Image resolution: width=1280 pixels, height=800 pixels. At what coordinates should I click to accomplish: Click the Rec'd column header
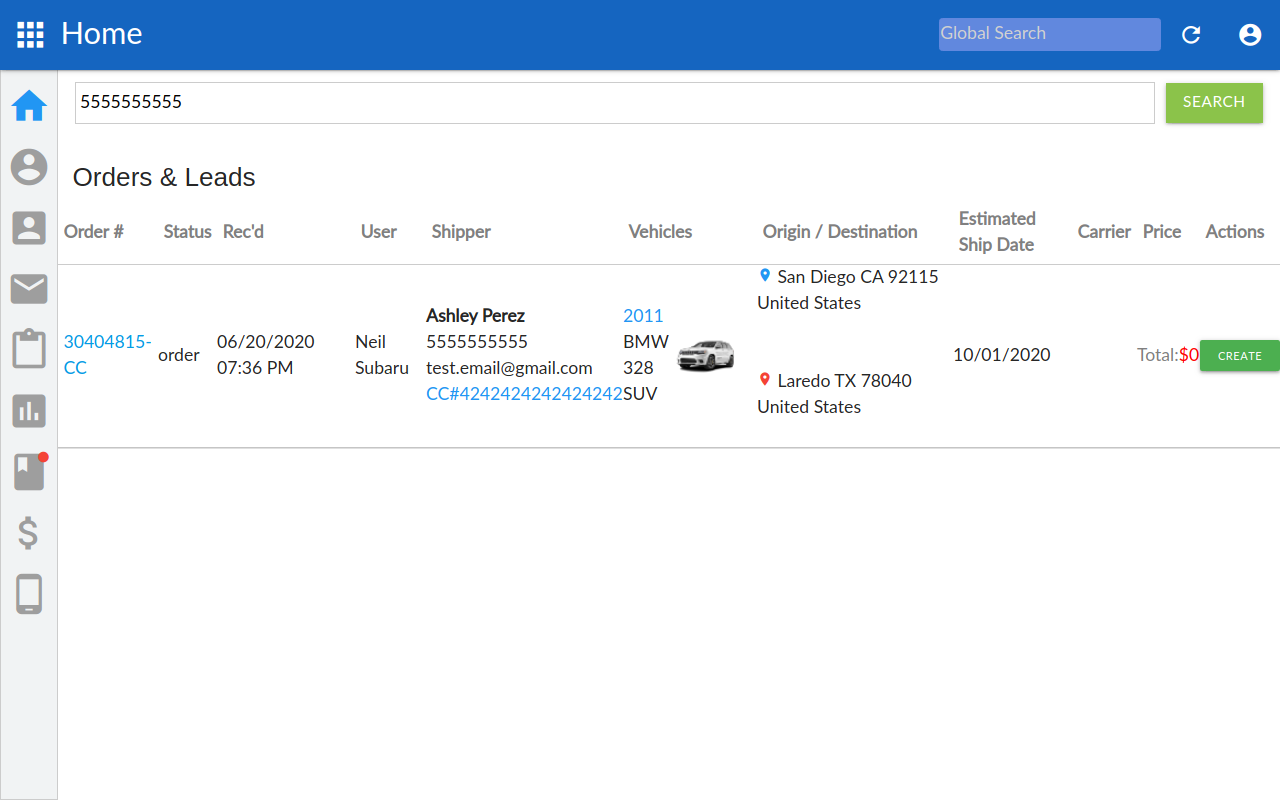(x=243, y=231)
